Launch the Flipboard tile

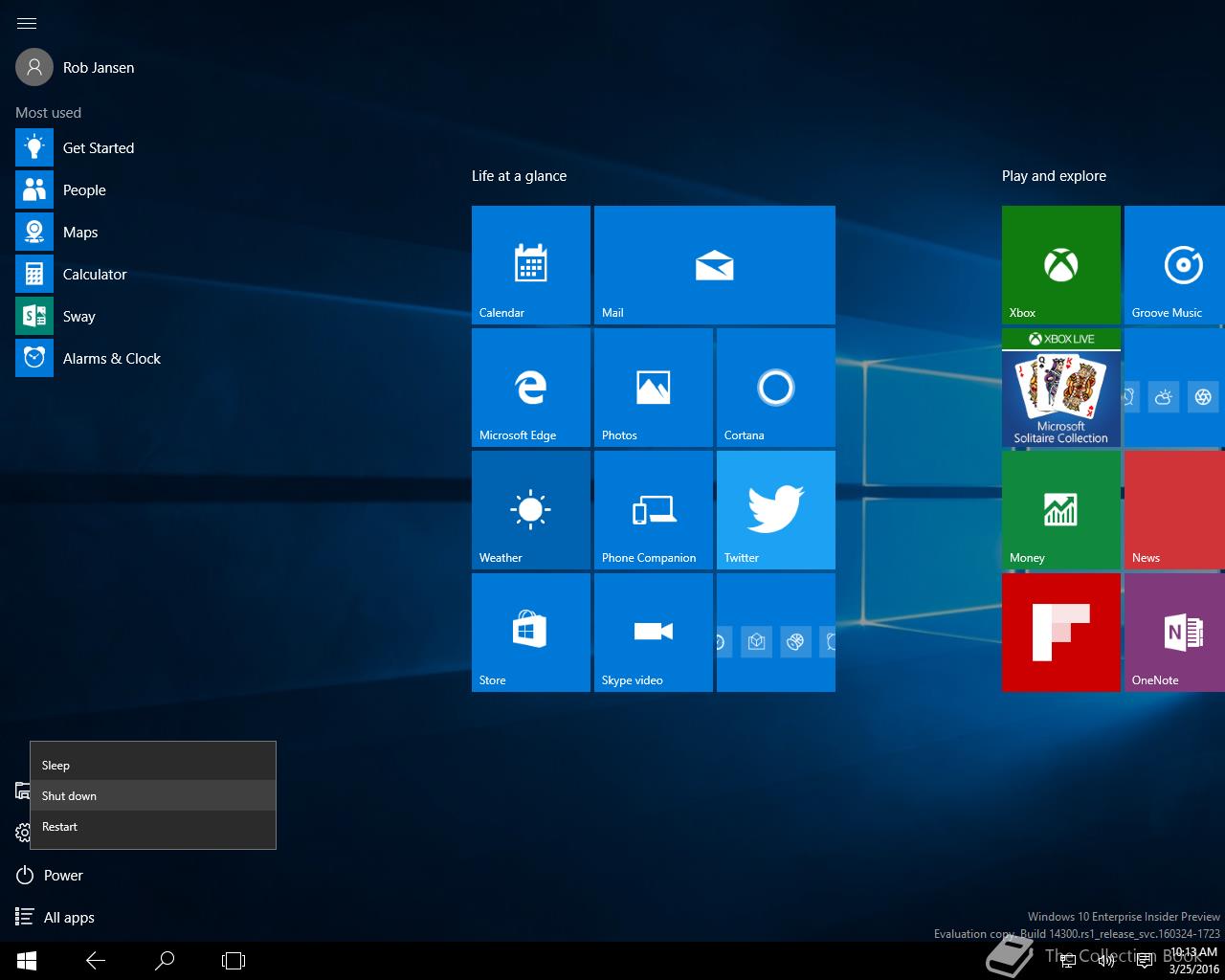pyautogui.click(x=1061, y=633)
